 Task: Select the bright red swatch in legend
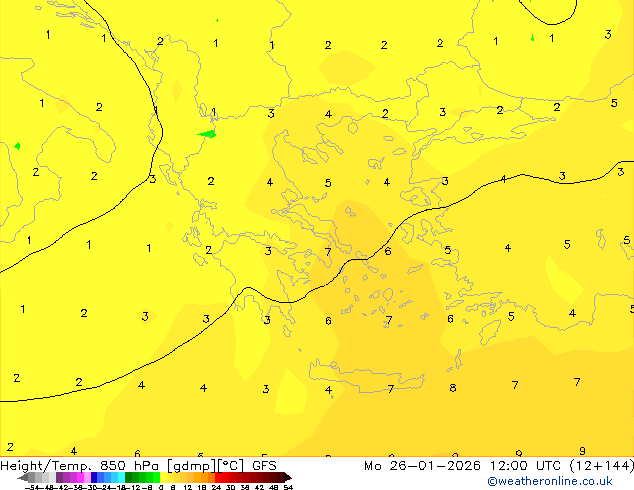coord(218,477)
